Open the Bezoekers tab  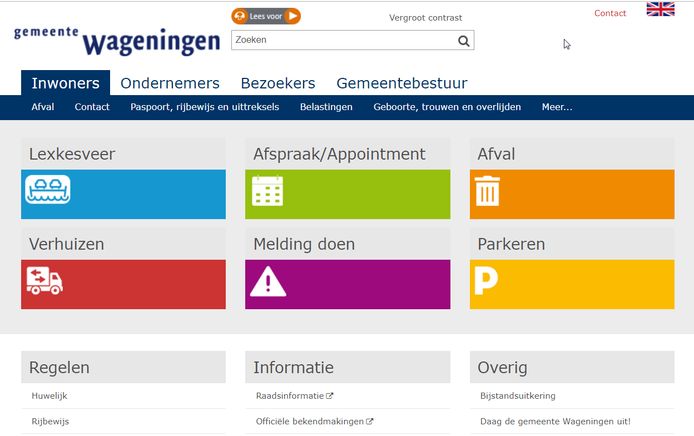click(277, 83)
